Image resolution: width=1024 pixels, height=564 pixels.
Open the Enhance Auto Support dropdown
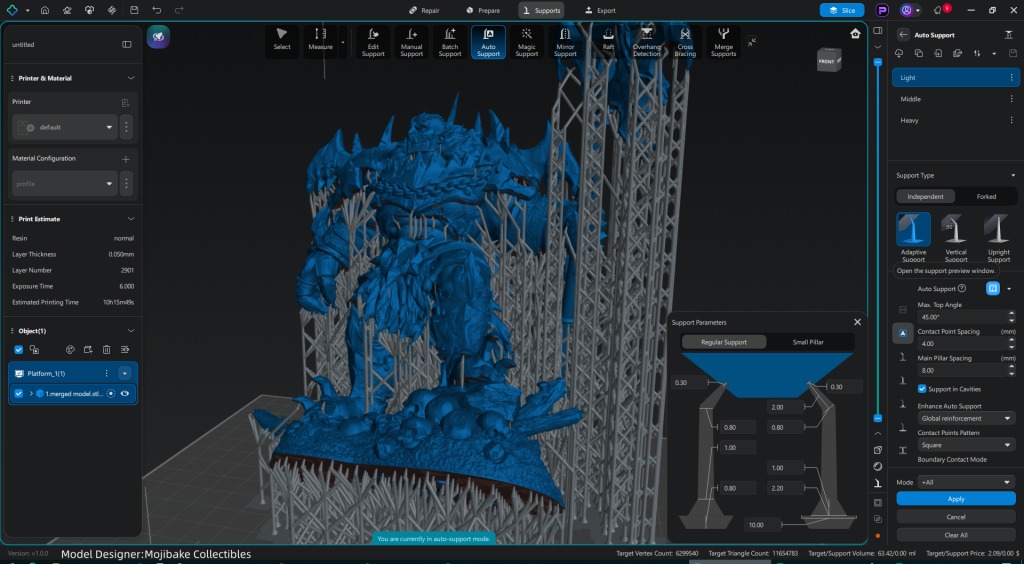click(x=965, y=418)
